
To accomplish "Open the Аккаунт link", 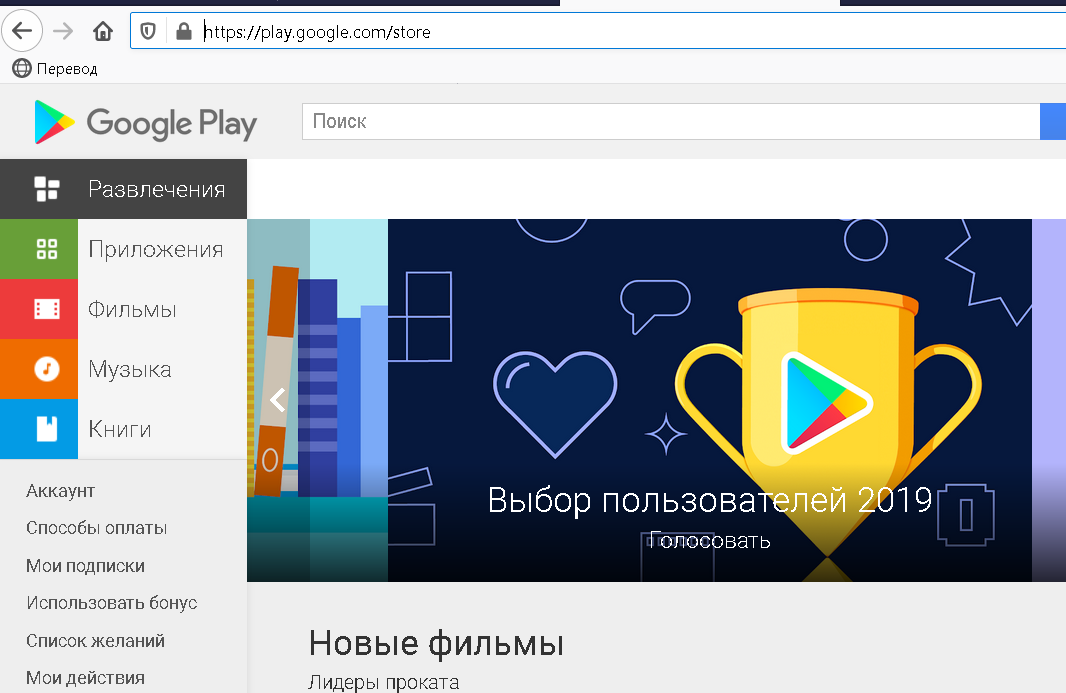I will pyautogui.click(x=61, y=491).
